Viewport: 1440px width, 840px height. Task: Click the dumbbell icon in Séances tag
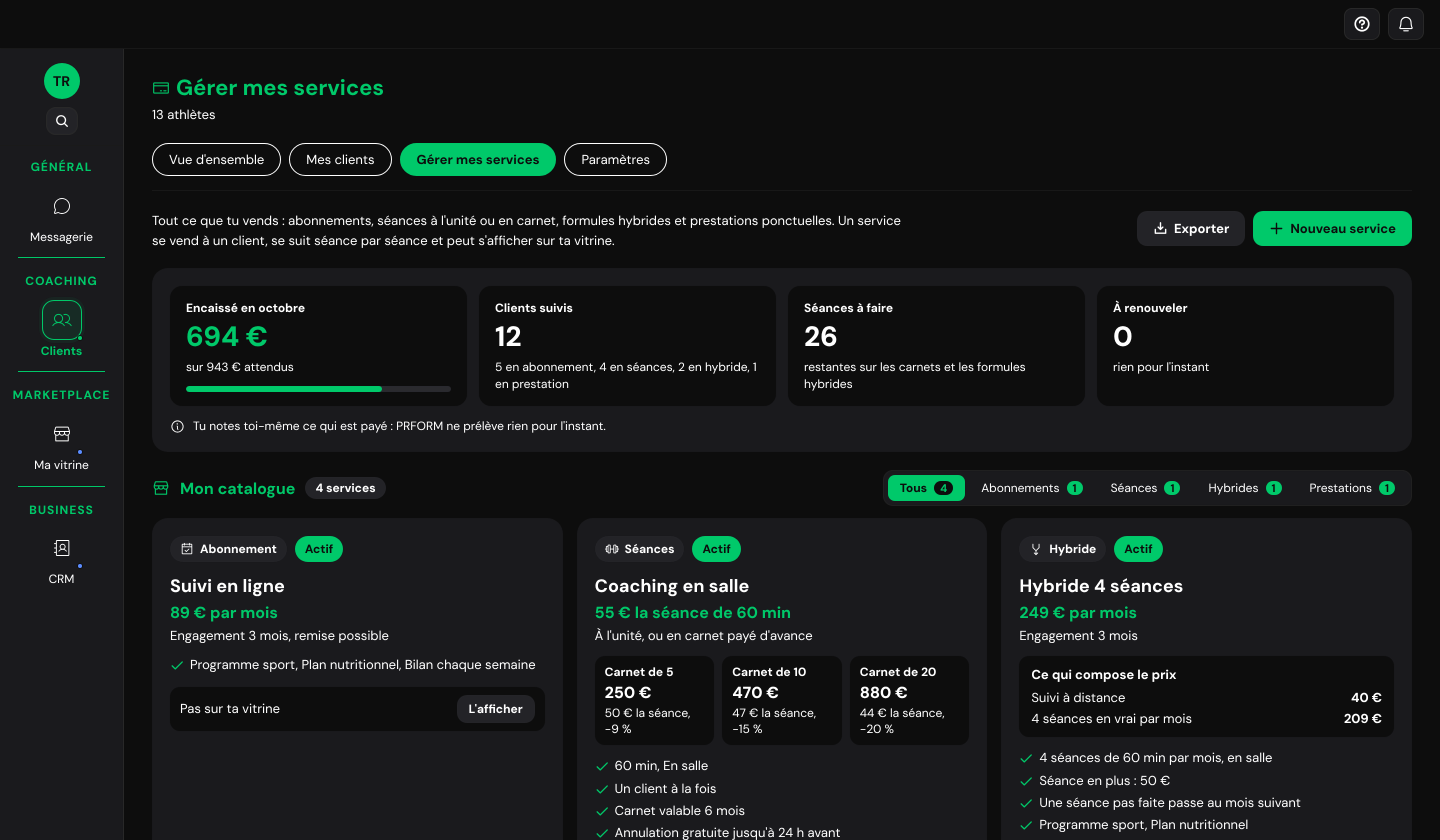coord(612,549)
